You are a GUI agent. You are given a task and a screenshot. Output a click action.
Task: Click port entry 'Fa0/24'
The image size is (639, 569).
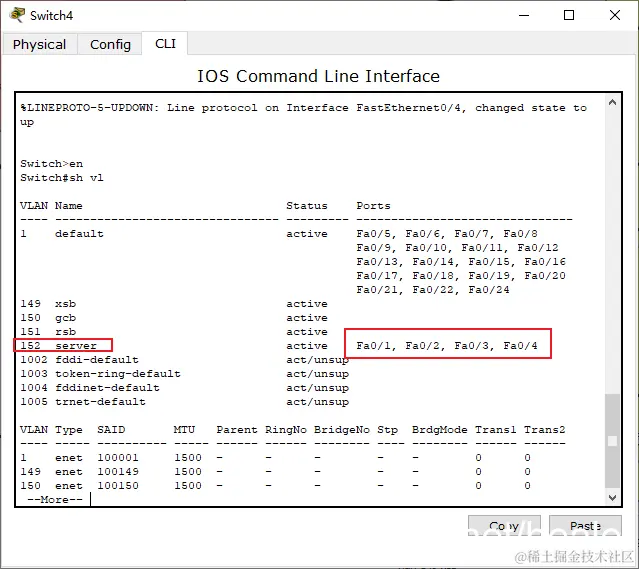(x=489, y=290)
